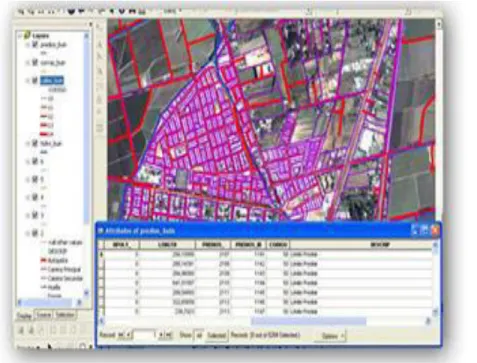Go to previous record in attribute table
The width and height of the screenshot is (477, 363).
(128, 335)
